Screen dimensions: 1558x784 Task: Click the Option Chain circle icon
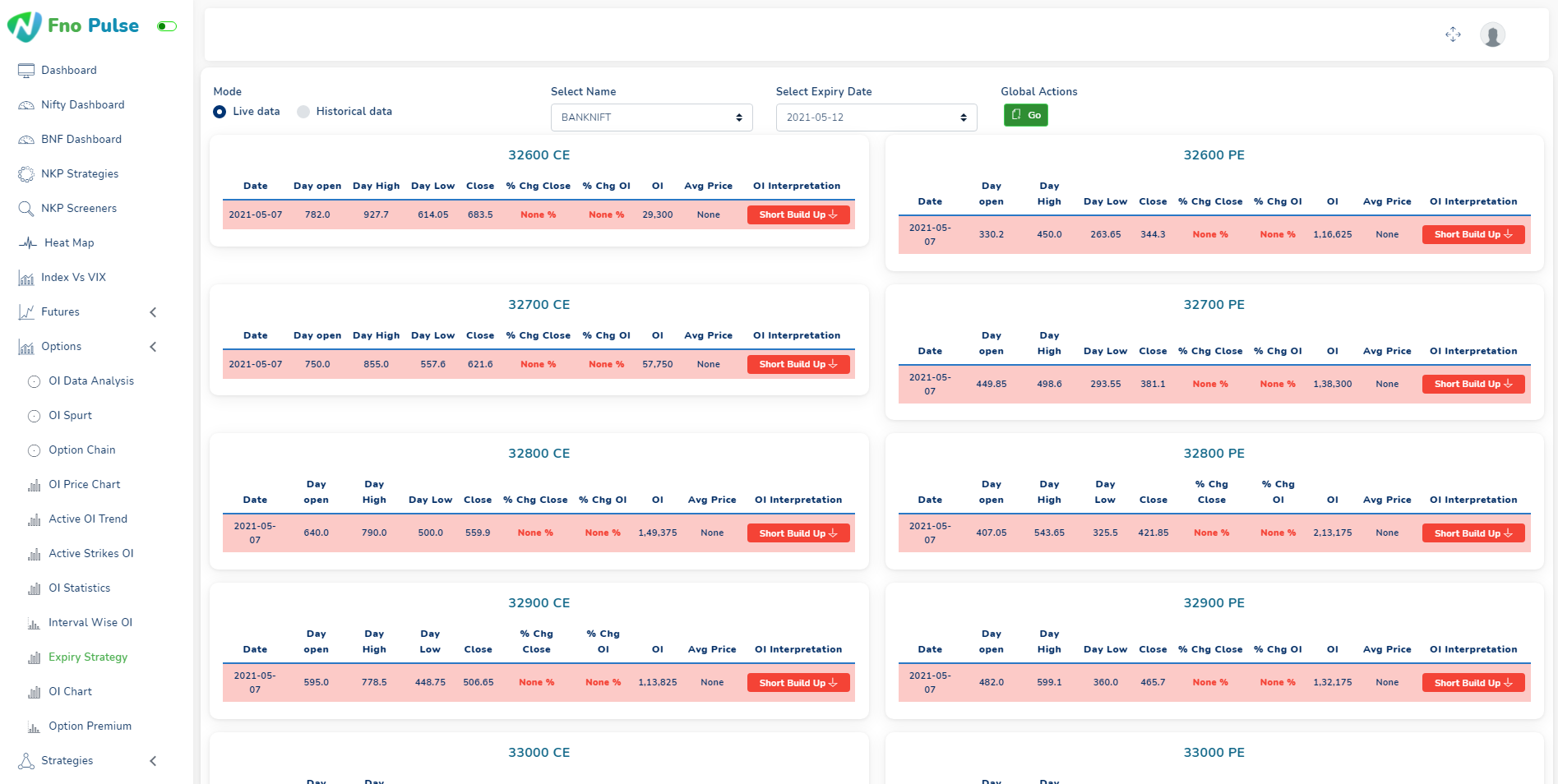click(x=34, y=450)
